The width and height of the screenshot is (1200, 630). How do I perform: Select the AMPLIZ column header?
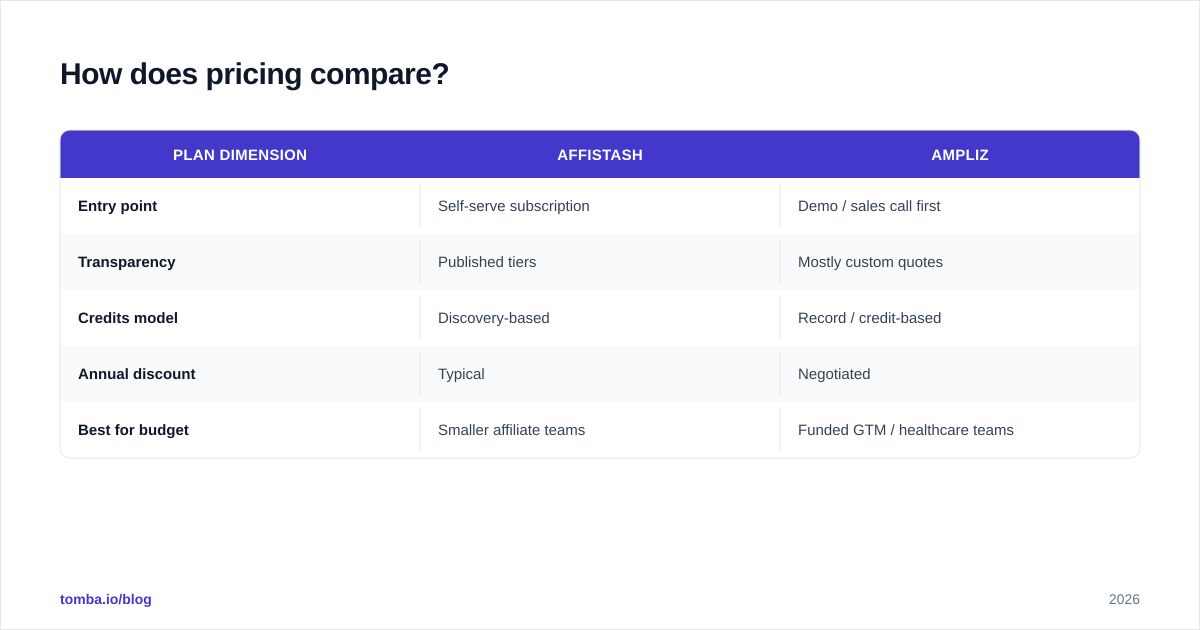[960, 155]
